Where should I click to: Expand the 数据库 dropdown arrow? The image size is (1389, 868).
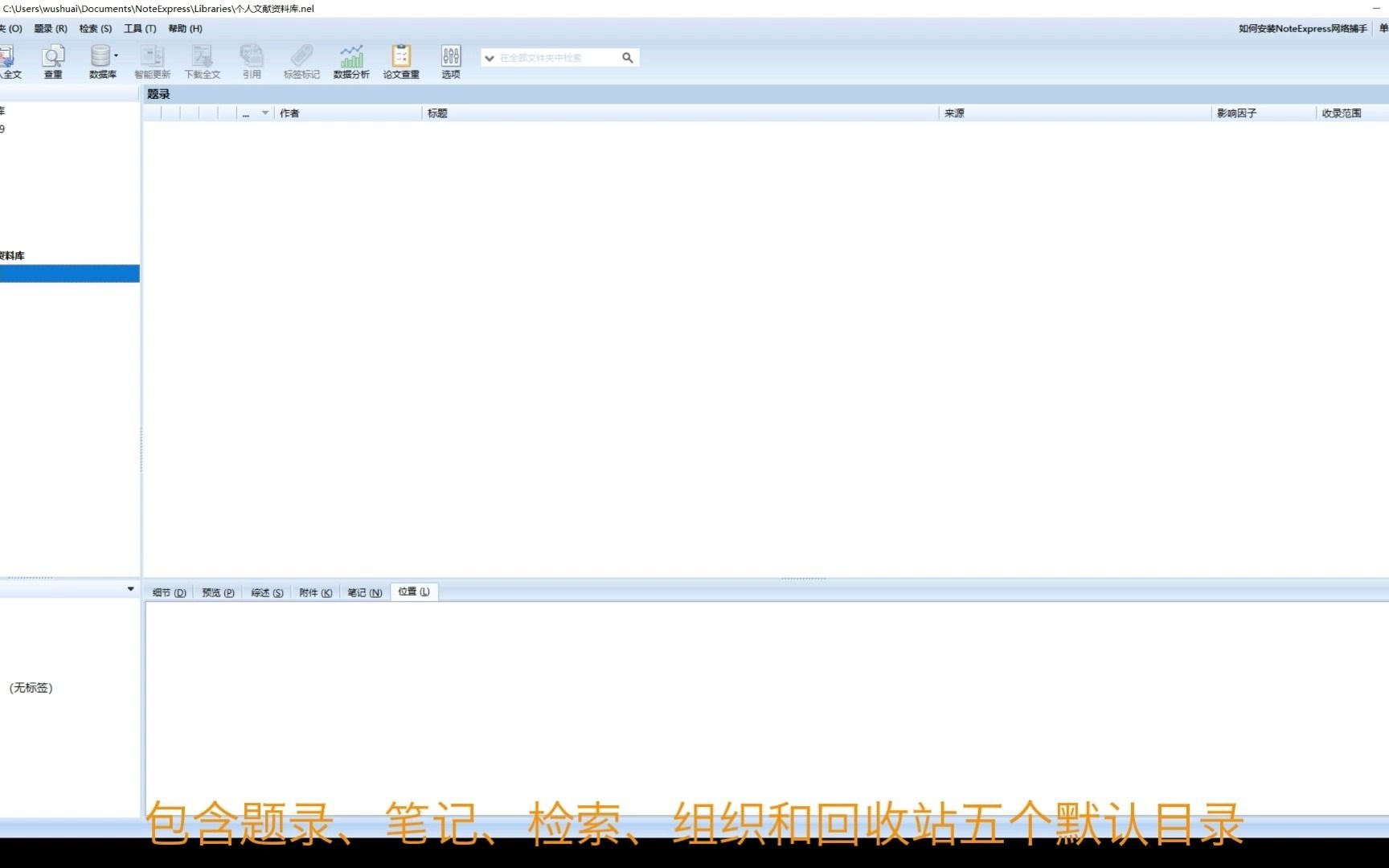pyautogui.click(x=116, y=55)
